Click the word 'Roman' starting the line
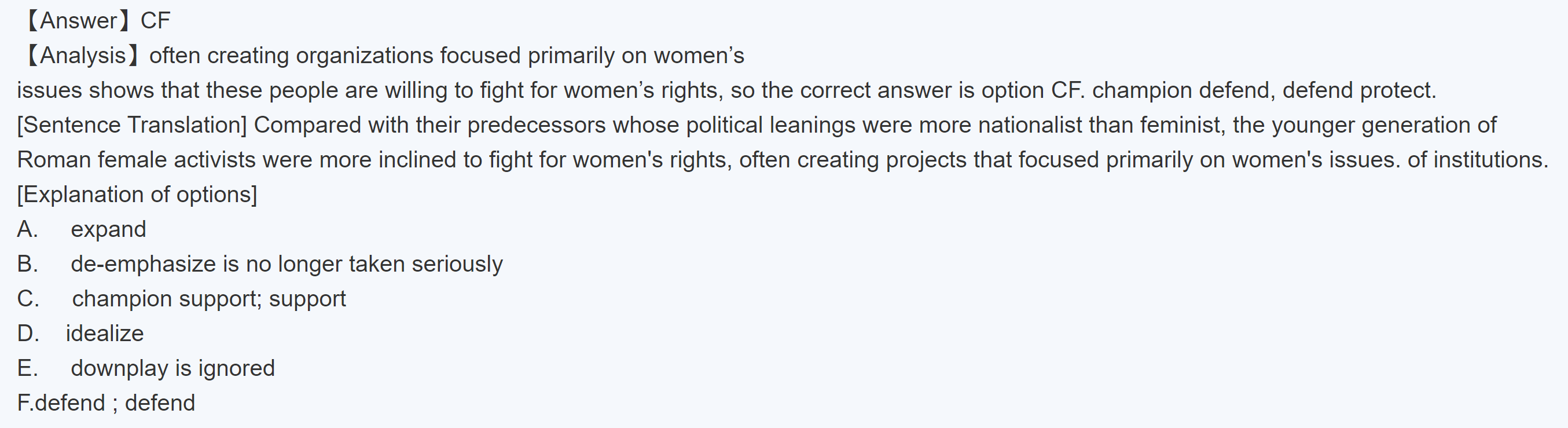Viewport: 1568px width, 428px height. pos(54,159)
